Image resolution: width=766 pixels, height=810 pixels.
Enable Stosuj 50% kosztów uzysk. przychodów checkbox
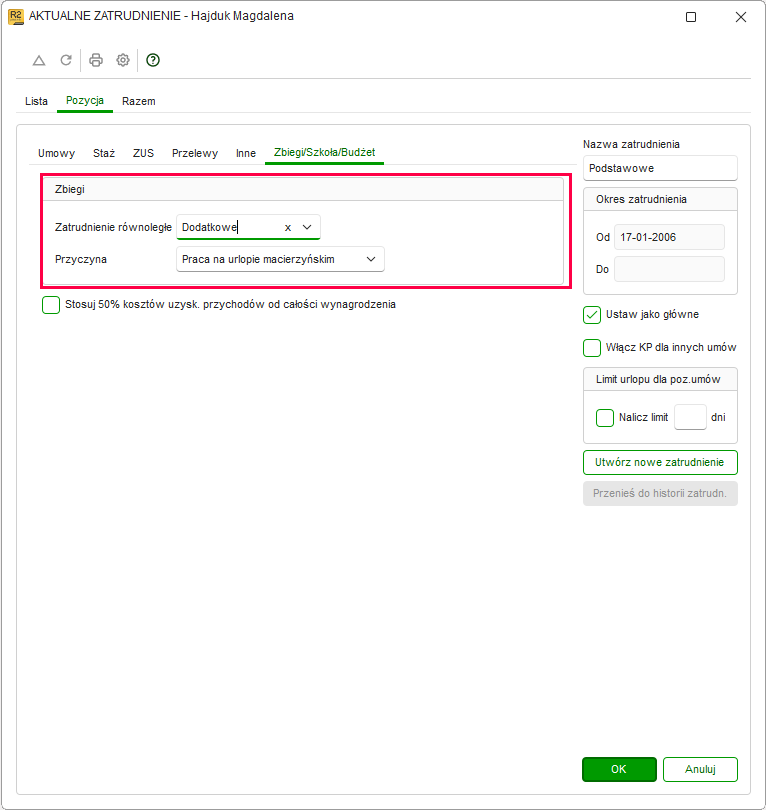click(51, 305)
